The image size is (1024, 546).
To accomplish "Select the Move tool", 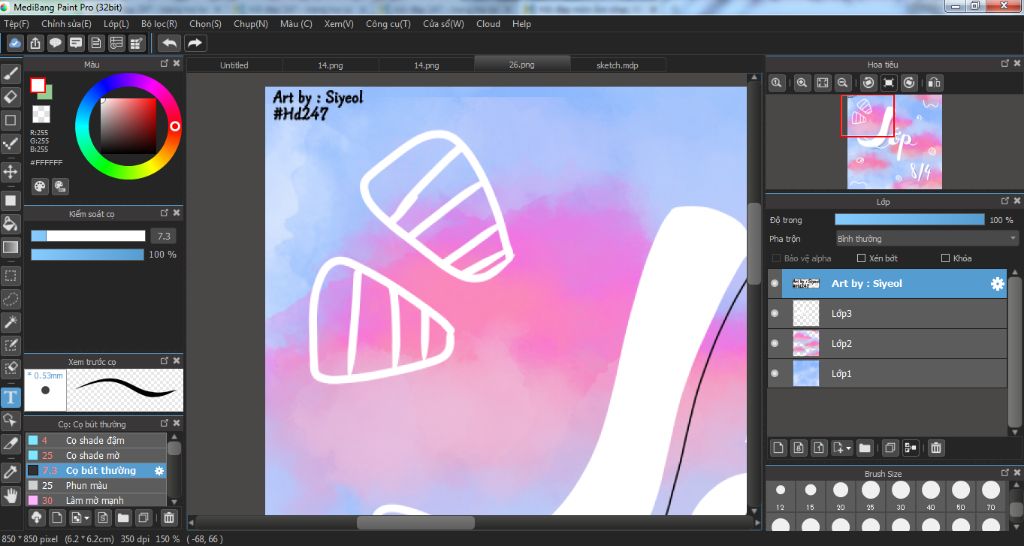I will (x=11, y=172).
